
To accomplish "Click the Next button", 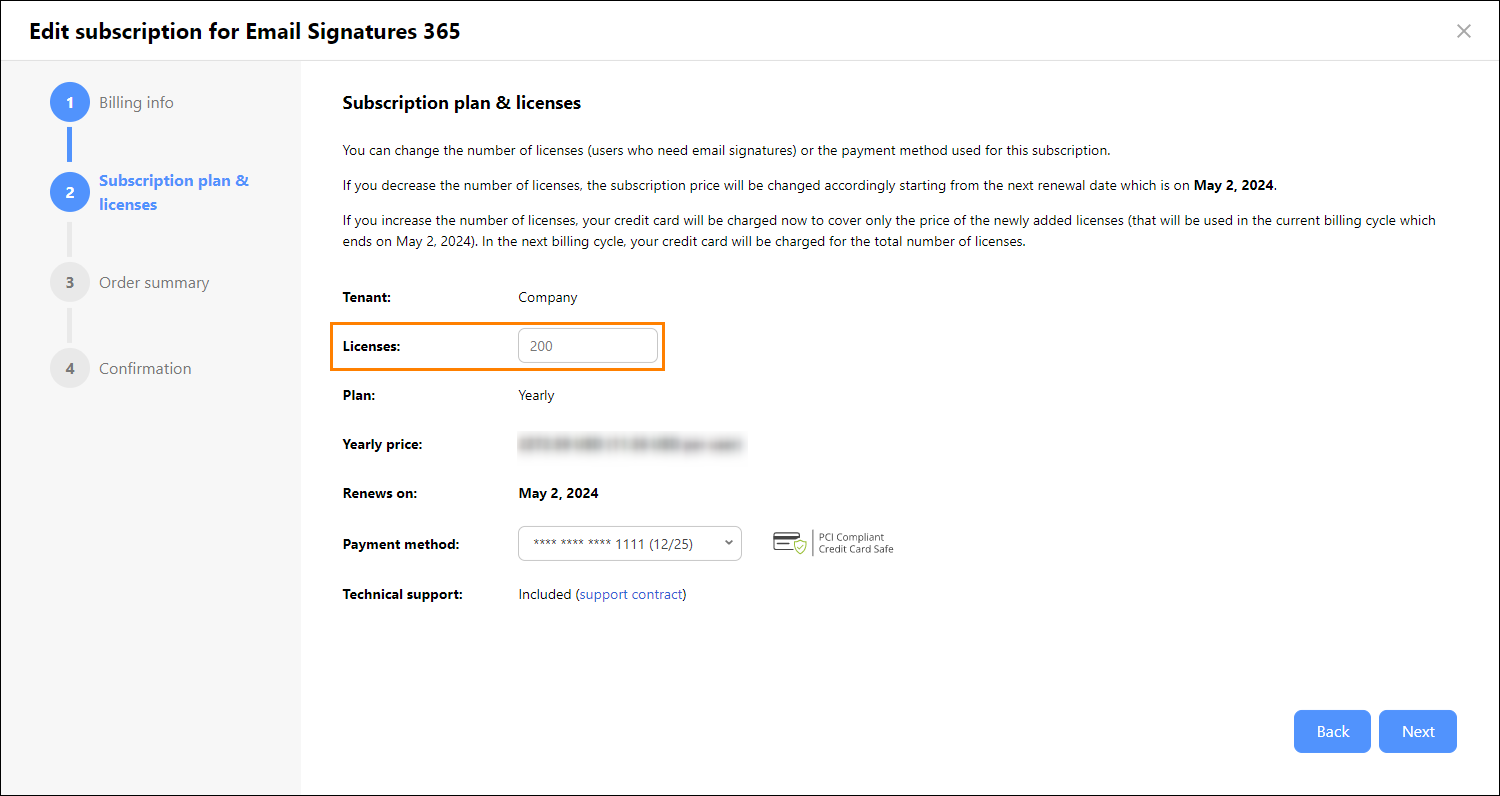I will (1418, 732).
